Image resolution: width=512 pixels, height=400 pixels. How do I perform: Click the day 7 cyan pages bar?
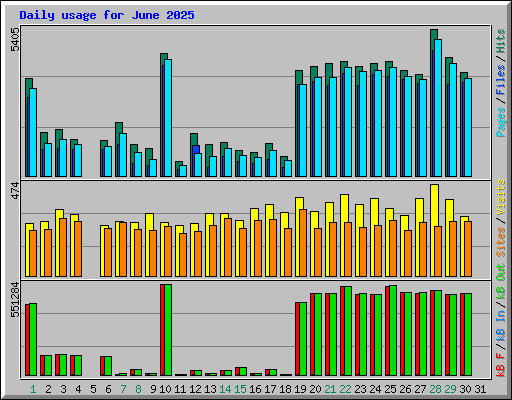point(123,155)
